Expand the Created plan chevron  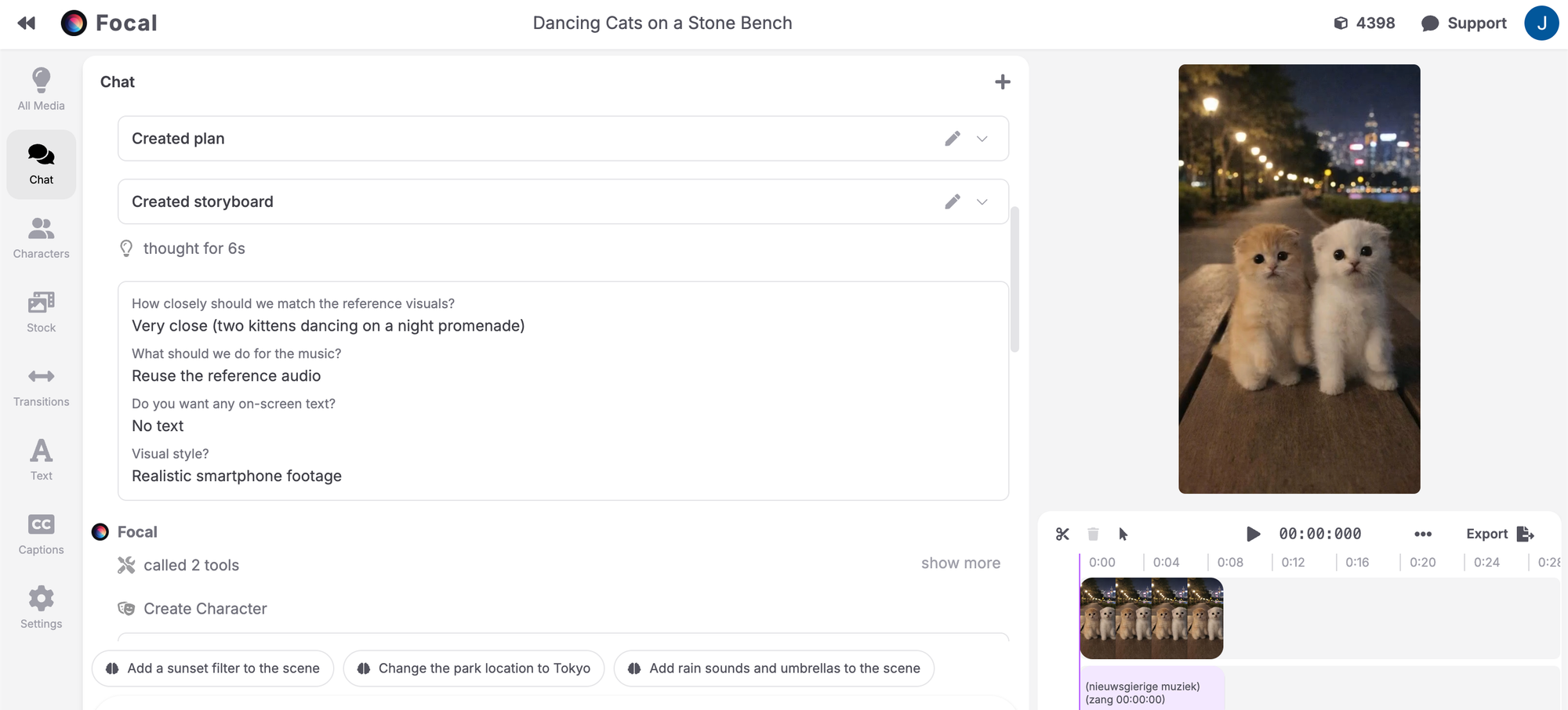click(982, 139)
